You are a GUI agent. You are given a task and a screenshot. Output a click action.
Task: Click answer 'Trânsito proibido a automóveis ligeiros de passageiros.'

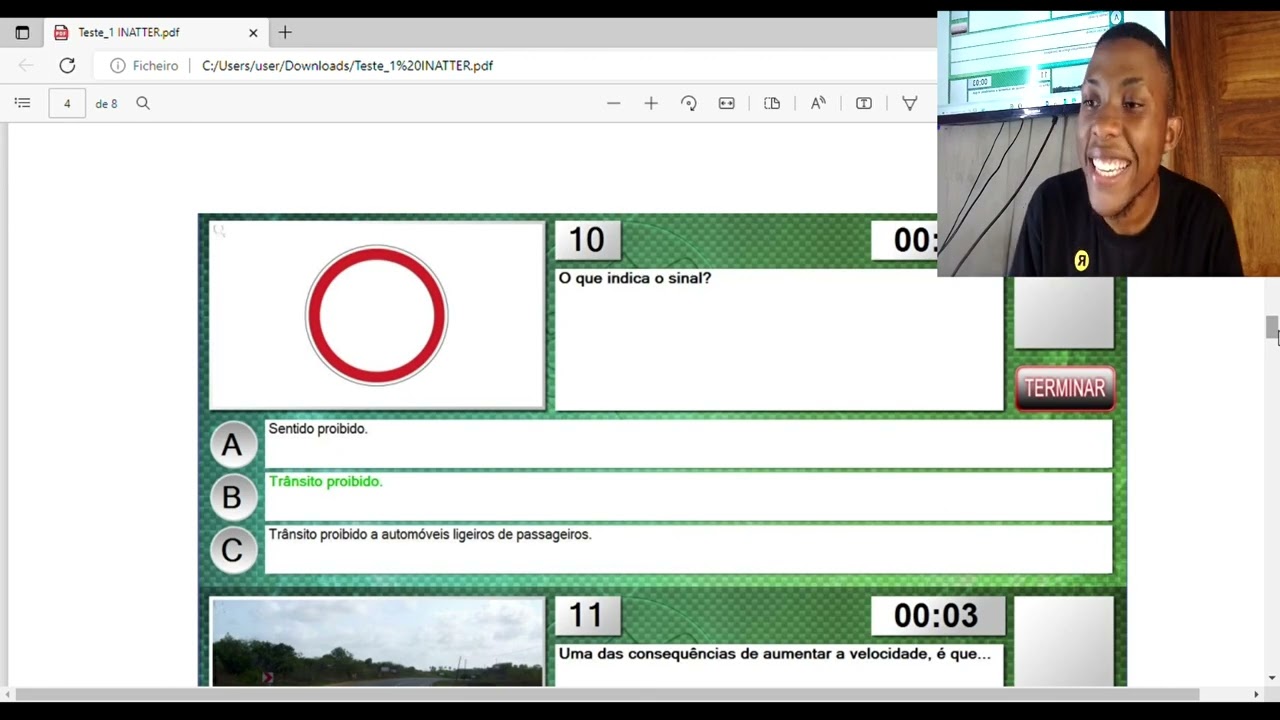430,535
